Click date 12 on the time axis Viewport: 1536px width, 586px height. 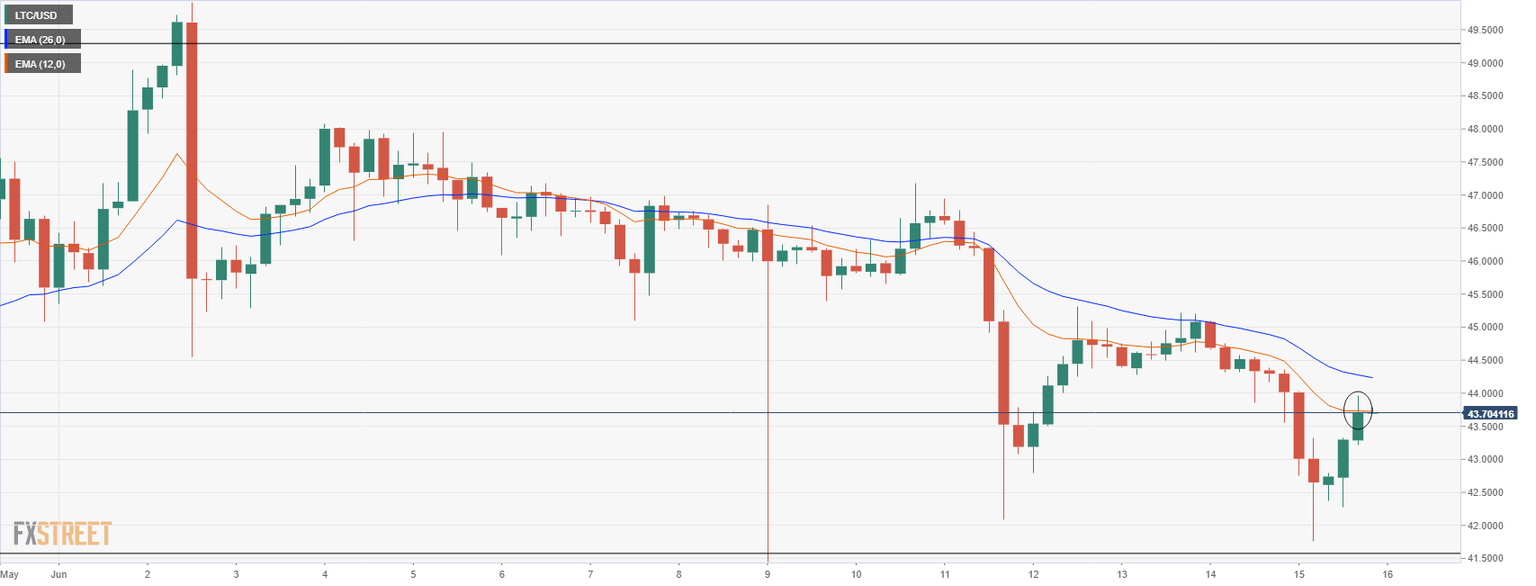1033,575
